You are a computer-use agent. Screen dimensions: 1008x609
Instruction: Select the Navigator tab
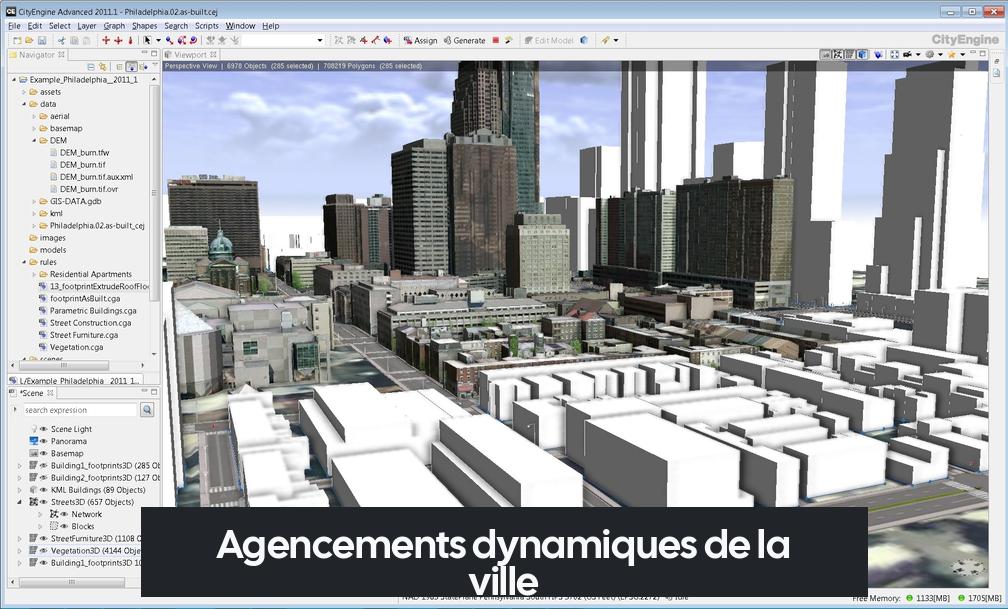tap(37, 55)
